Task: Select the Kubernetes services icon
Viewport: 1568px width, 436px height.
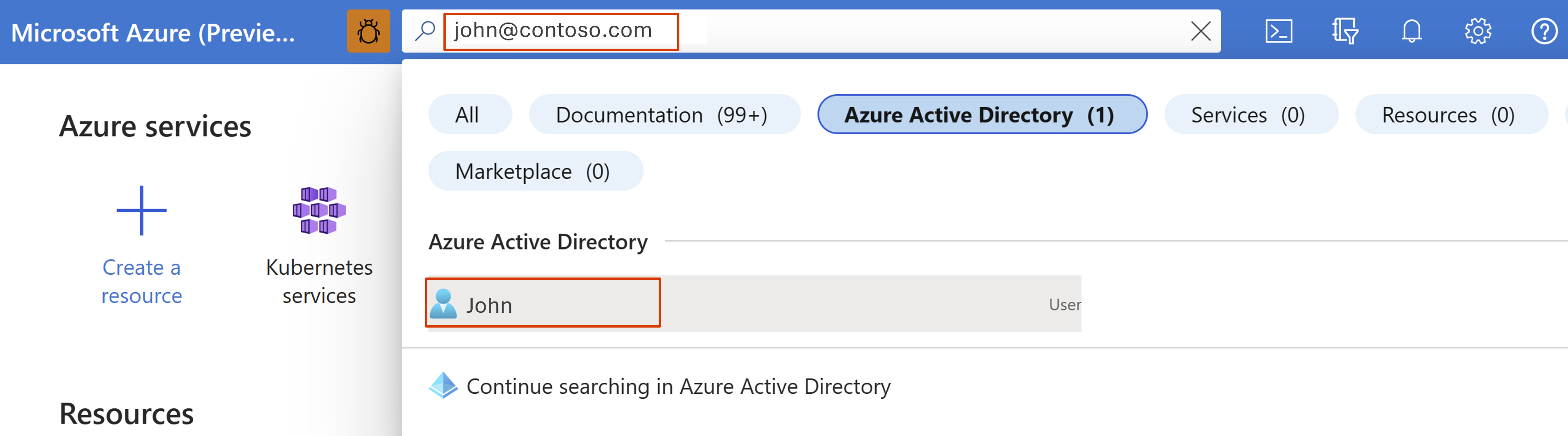Action: click(x=319, y=210)
